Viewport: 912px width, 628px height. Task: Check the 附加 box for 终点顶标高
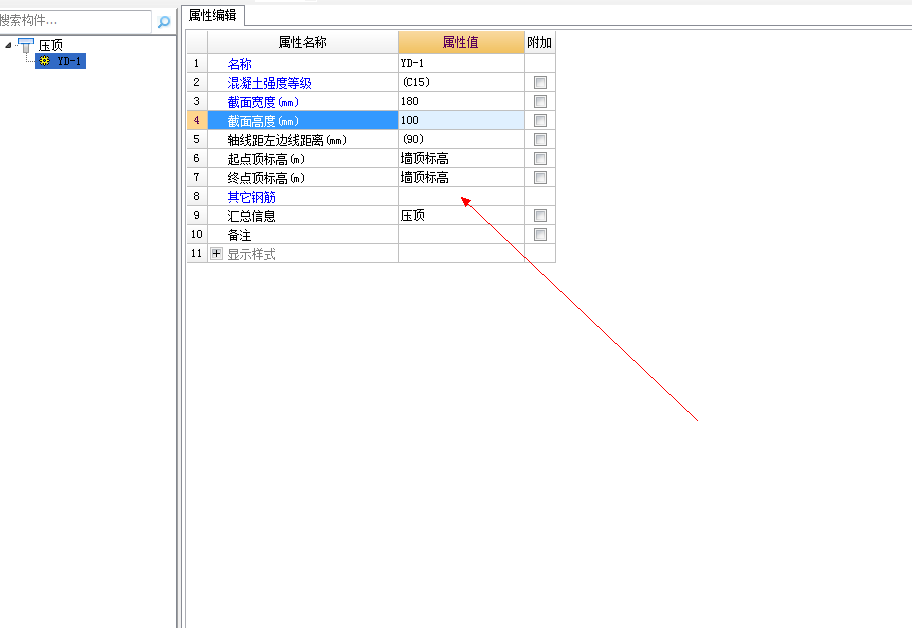click(540, 177)
